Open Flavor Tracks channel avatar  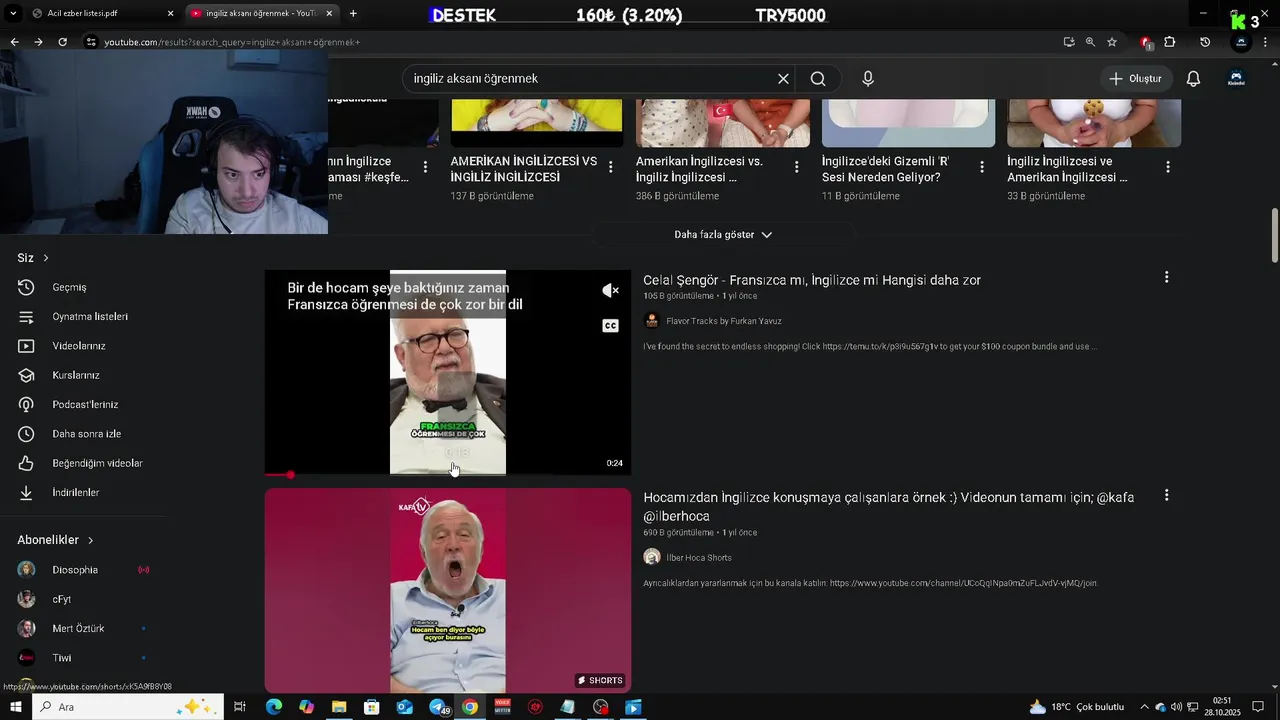[652, 321]
